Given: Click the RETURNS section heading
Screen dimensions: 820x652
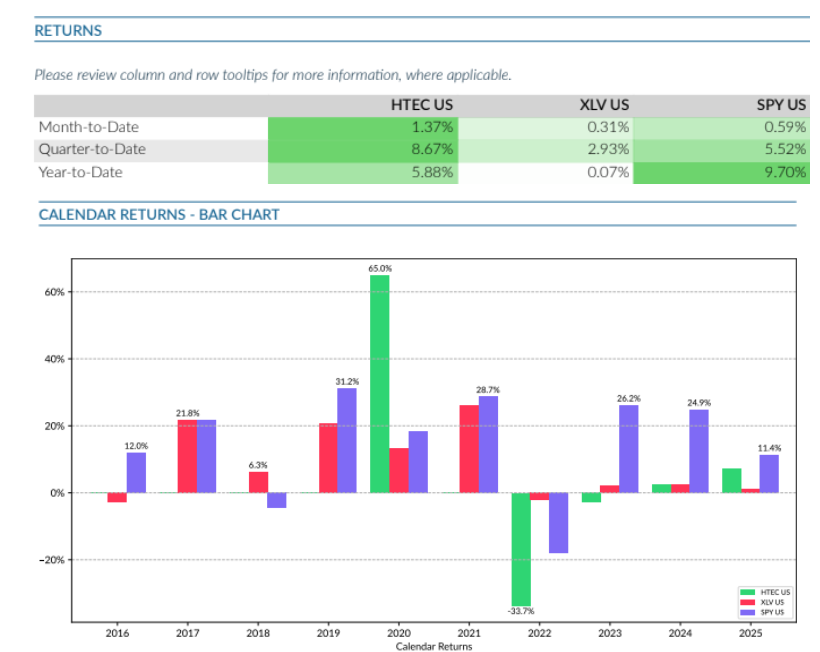Looking at the screenshot, I should [x=68, y=30].
